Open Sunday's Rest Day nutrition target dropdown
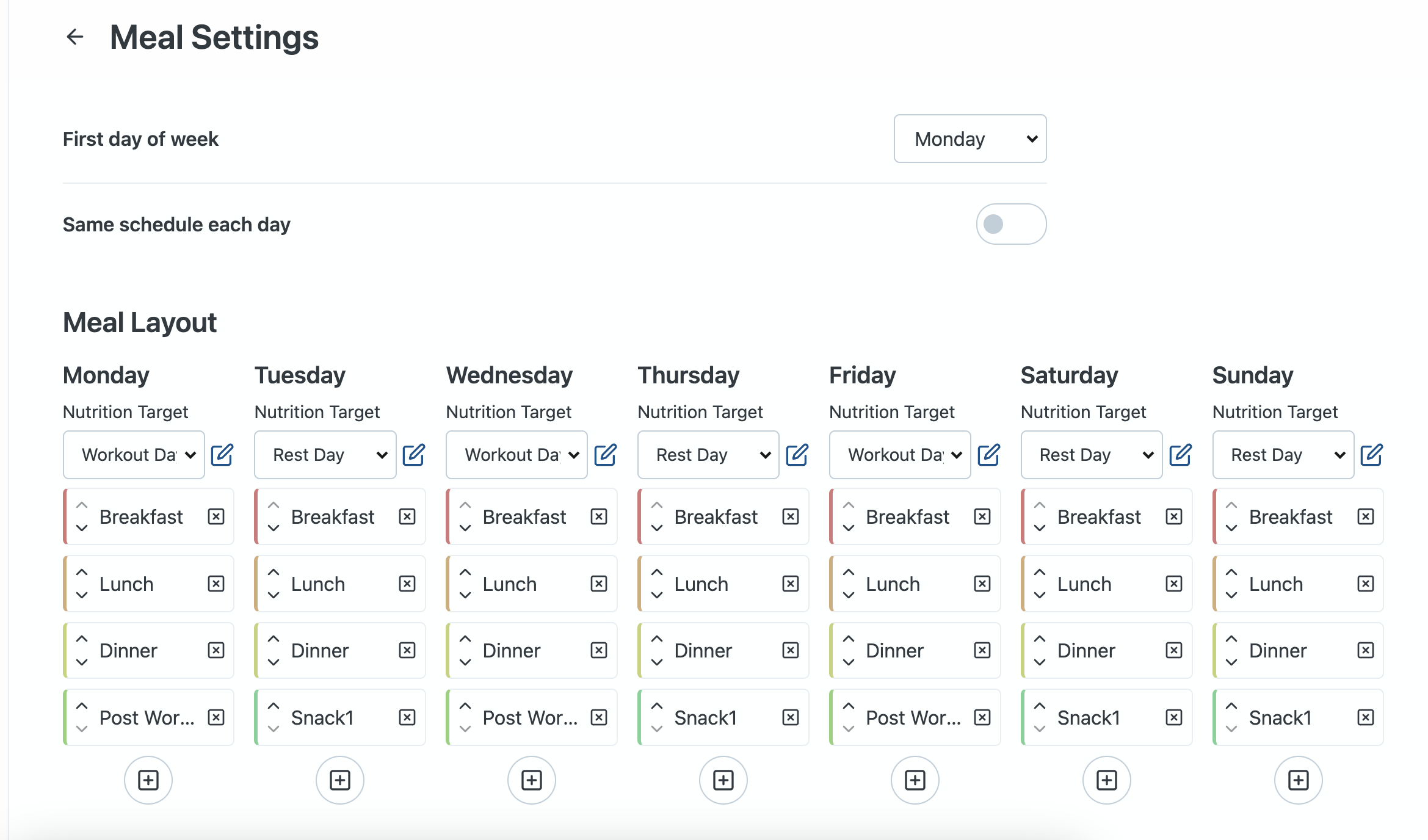 (x=1283, y=455)
